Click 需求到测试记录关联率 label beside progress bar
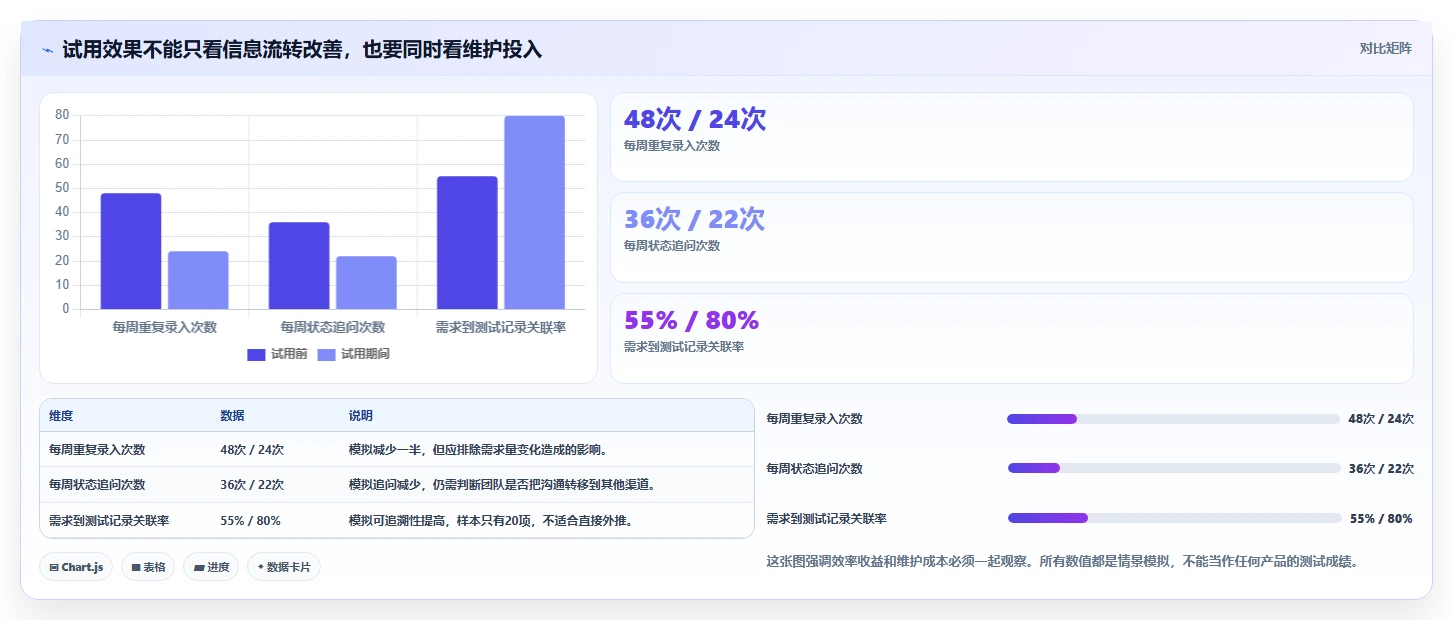Viewport: 1453px width, 620px height. coord(826,519)
